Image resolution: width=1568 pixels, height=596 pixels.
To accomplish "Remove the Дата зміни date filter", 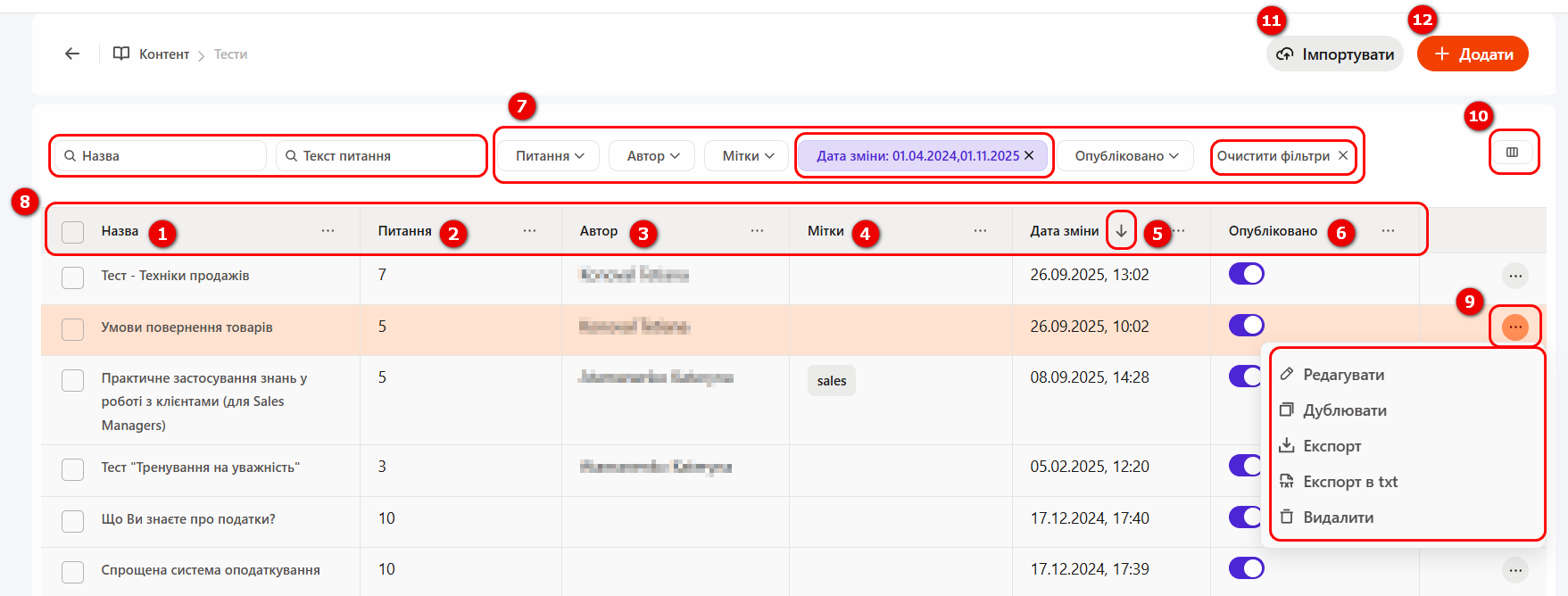I will coord(1029,155).
